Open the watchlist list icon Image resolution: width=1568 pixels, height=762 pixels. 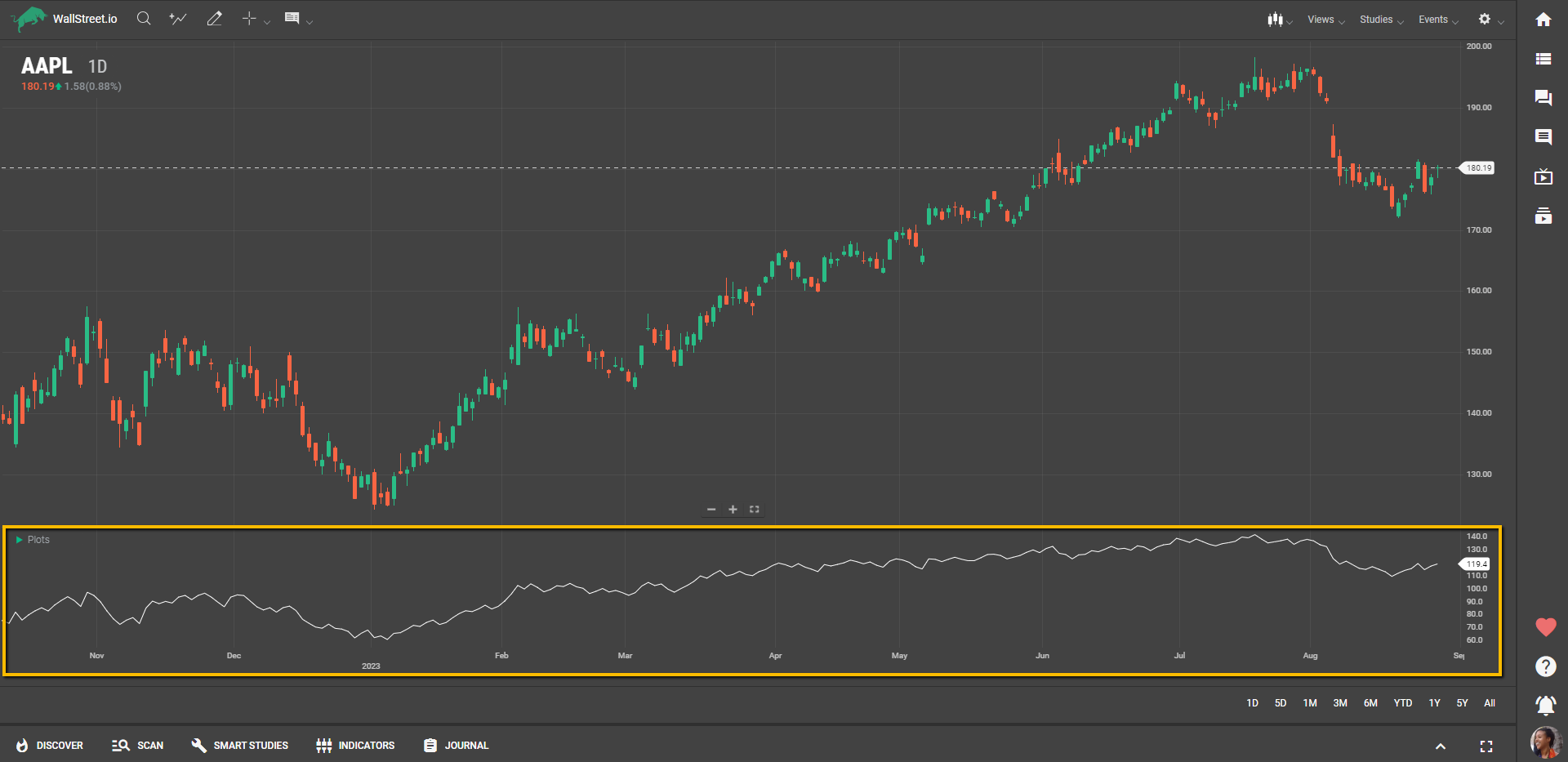coord(1543,59)
